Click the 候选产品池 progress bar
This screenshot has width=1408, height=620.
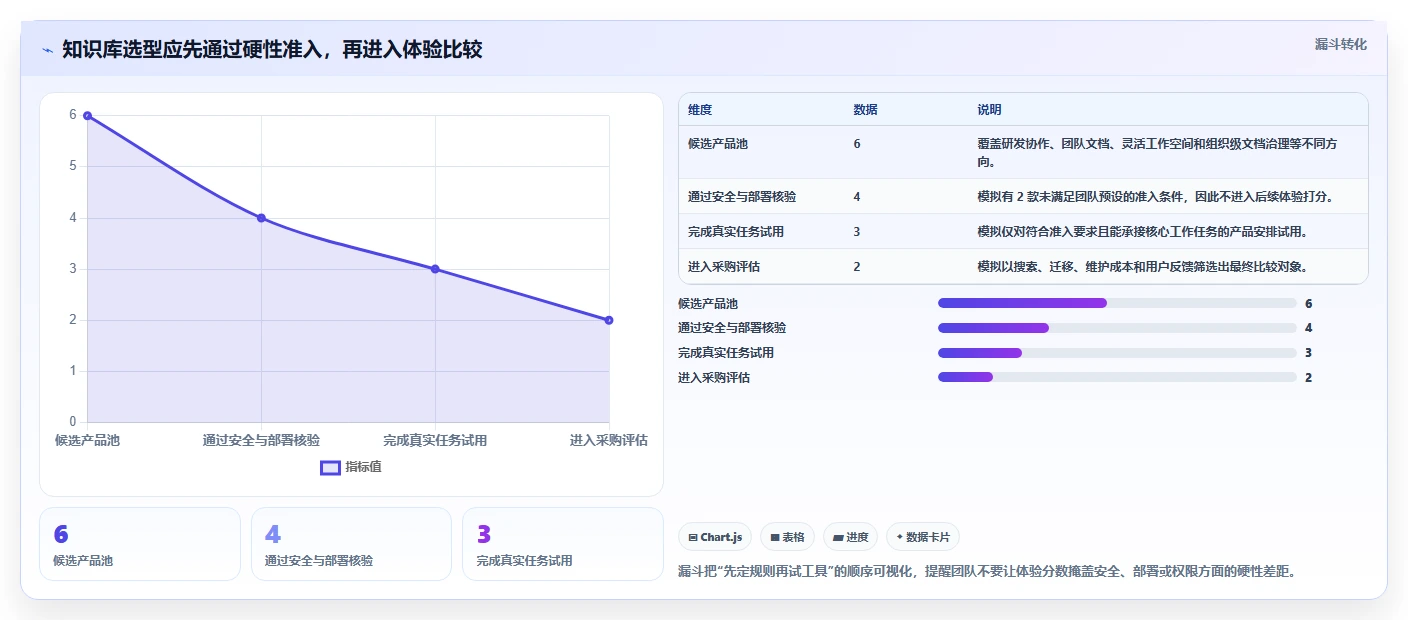[1117, 303]
